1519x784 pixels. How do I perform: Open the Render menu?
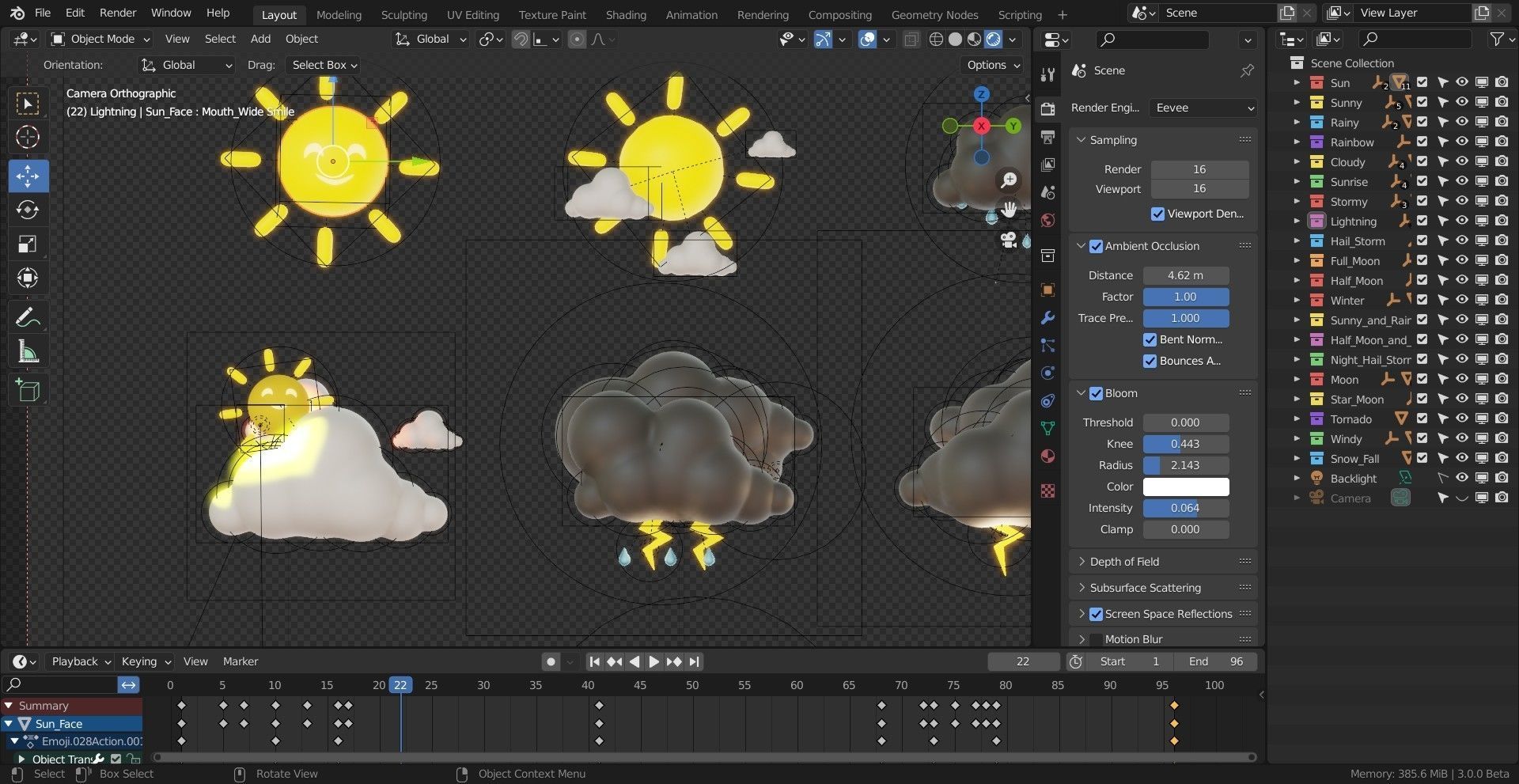click(118, 13)
